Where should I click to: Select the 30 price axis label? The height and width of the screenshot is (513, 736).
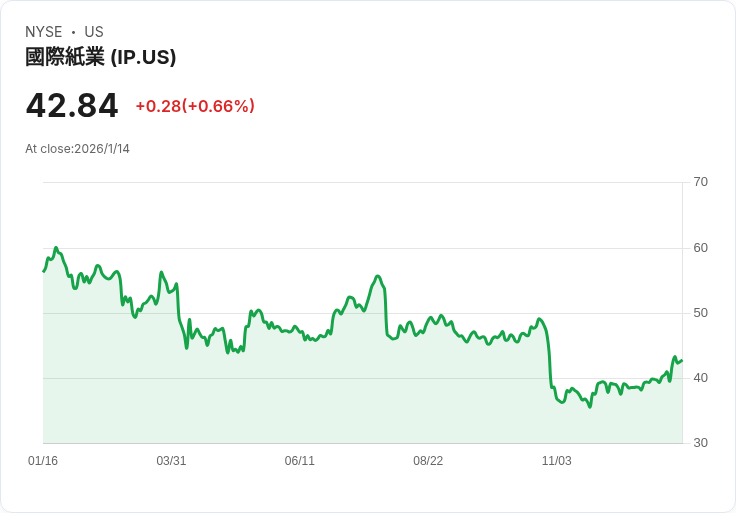pos(701,443)
